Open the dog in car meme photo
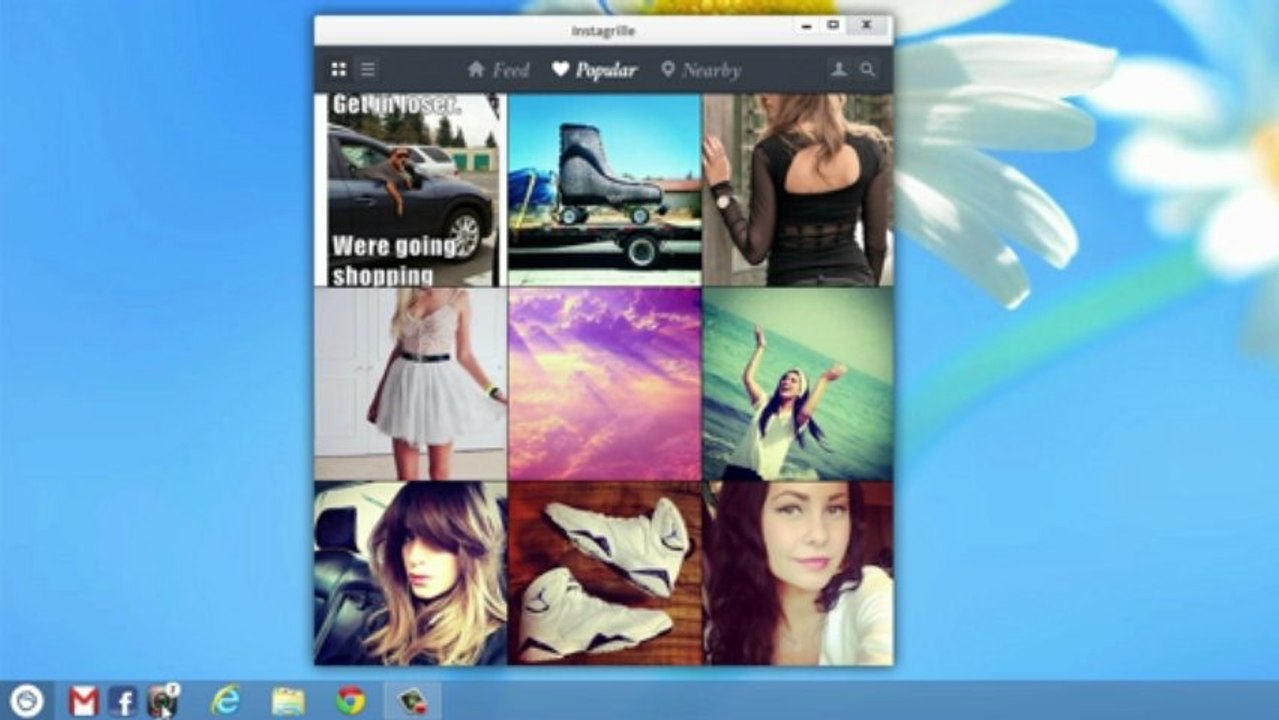This screenshot has height=720, width=1279. (x=411, y=190)
